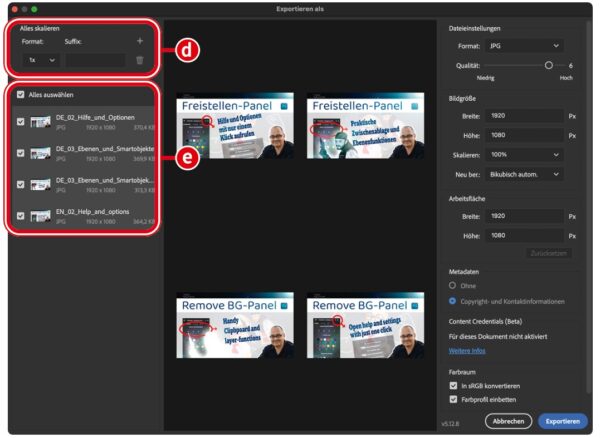The height and width of the screenshot is (438, 600).
Task: Select the Ohne metadata radio button
Action: (452, 285)
